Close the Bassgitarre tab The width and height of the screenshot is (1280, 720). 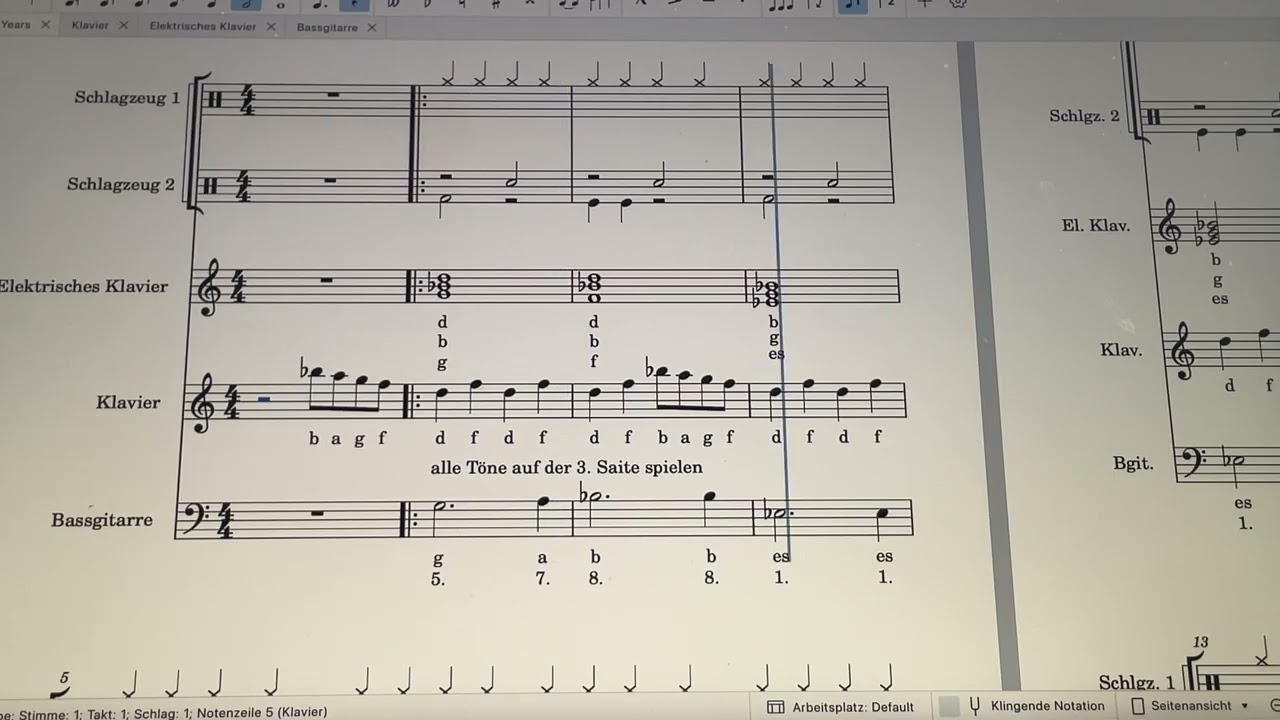(372, 27)
